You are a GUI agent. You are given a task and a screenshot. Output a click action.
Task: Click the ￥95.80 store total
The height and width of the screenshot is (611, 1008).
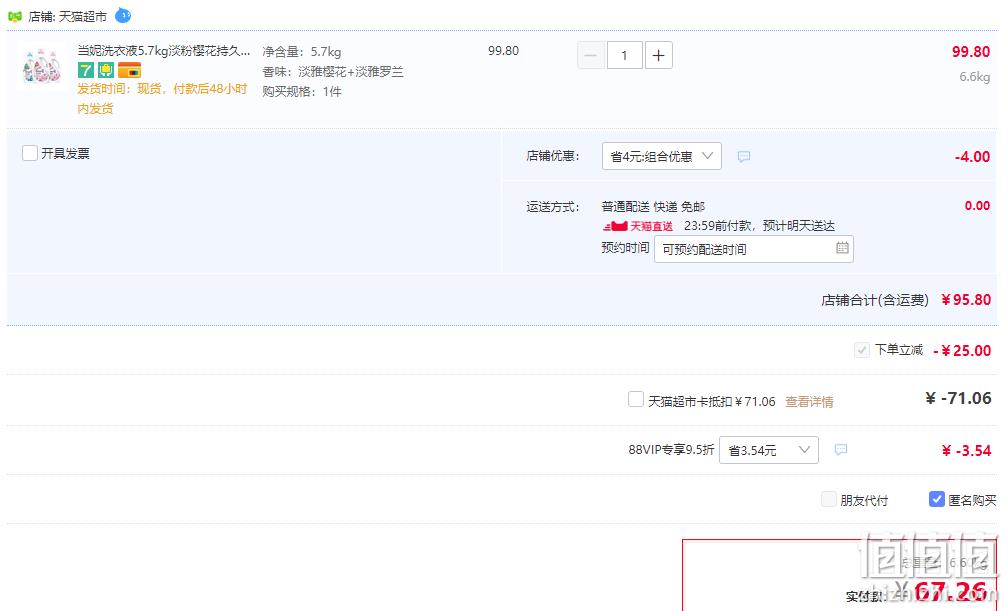966,300
